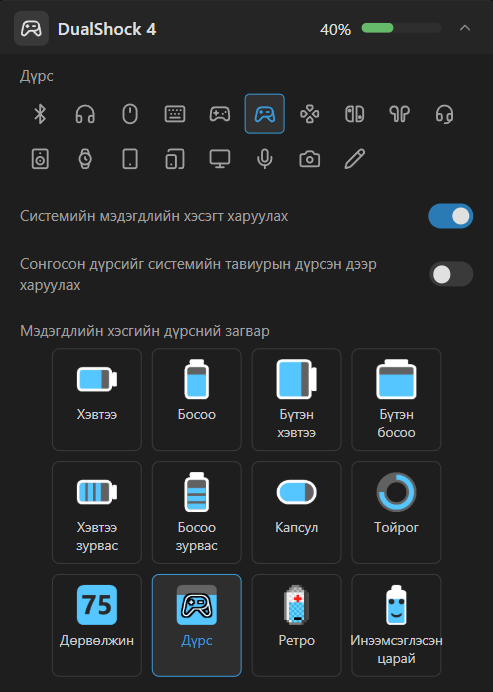This screenshot has width=493, height=692.
Task: Click the 40% battery percentage text
Action: 335,30
